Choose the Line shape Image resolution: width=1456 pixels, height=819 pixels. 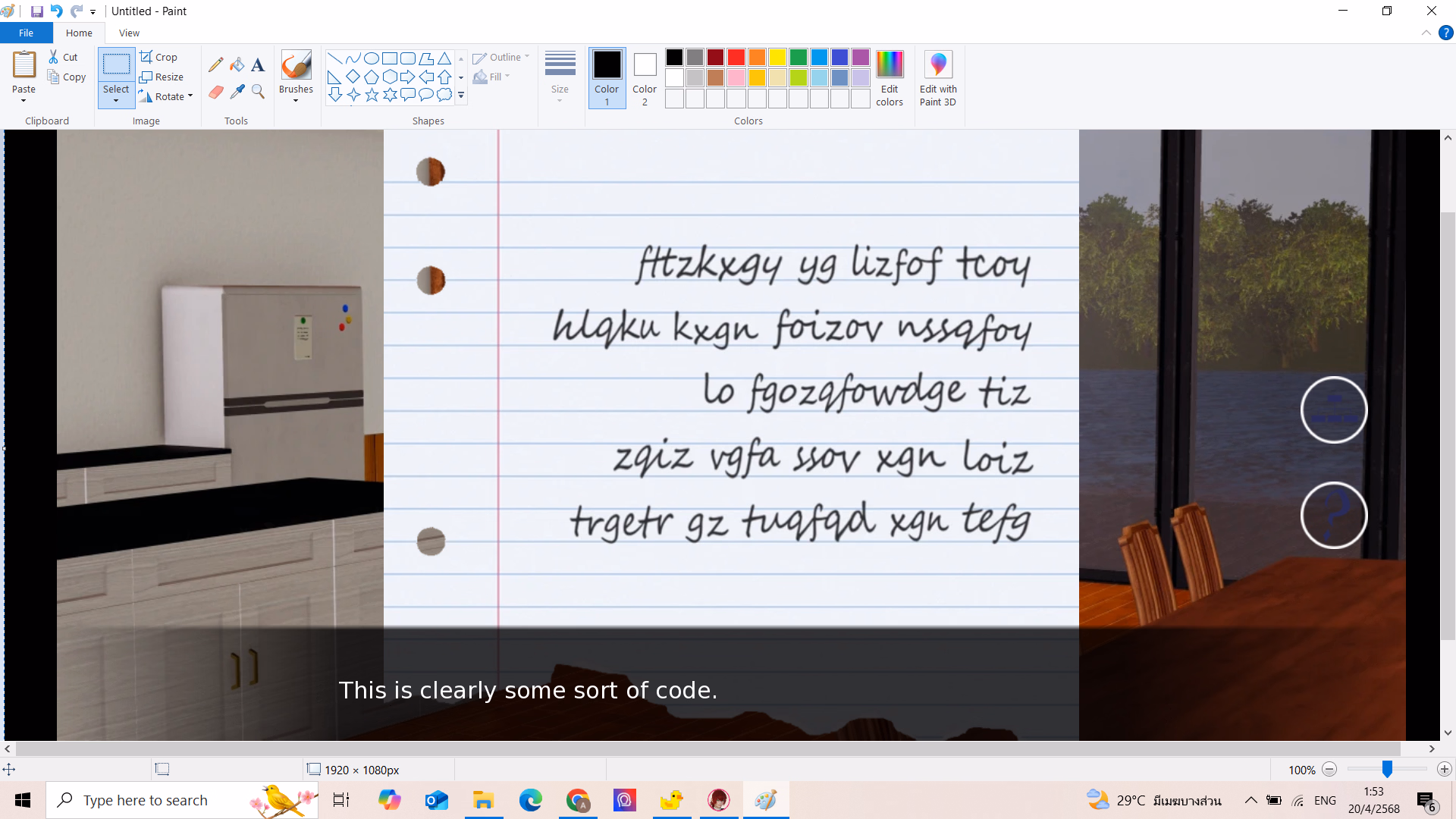[x=335, y=58]
